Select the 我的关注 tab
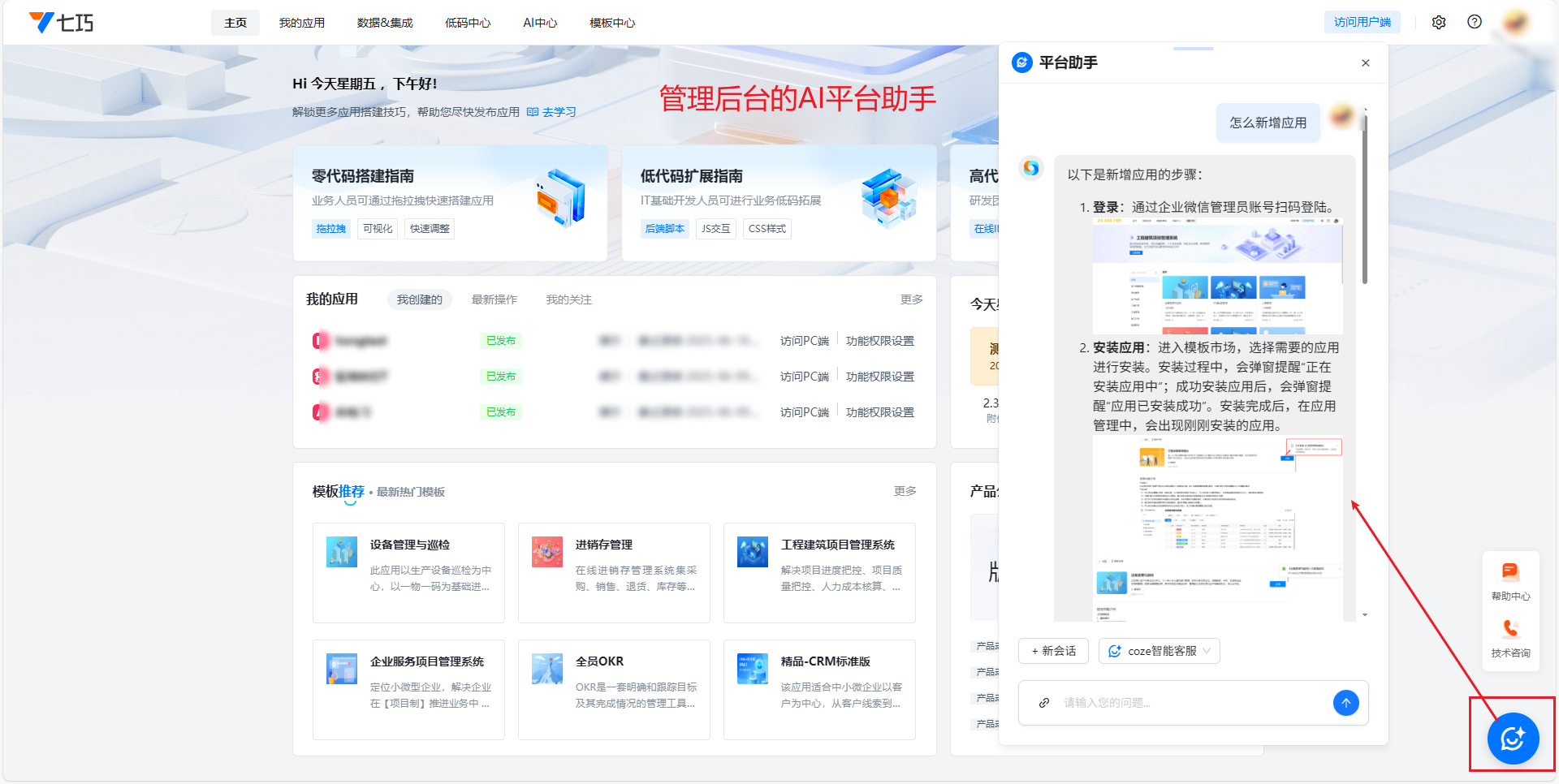 point(568,300)
